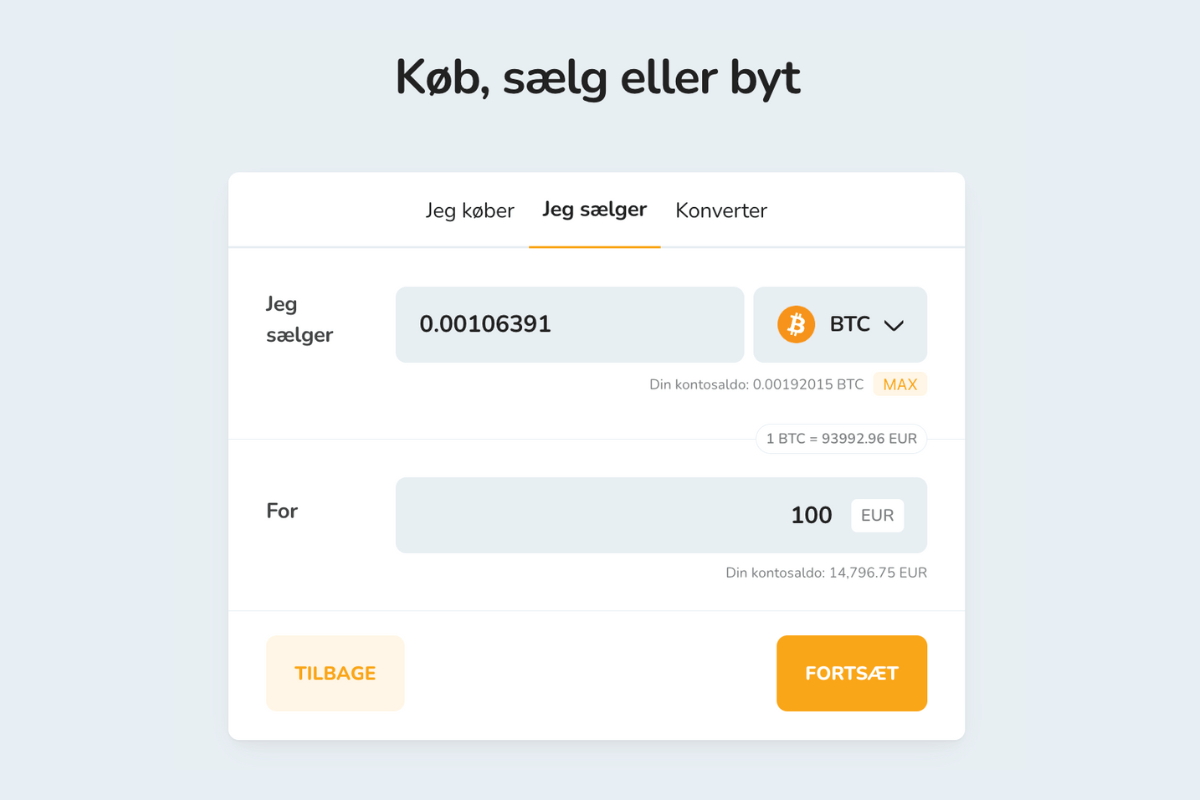
Task: Select the 100 EUR amount field
Action: [661, 515]
